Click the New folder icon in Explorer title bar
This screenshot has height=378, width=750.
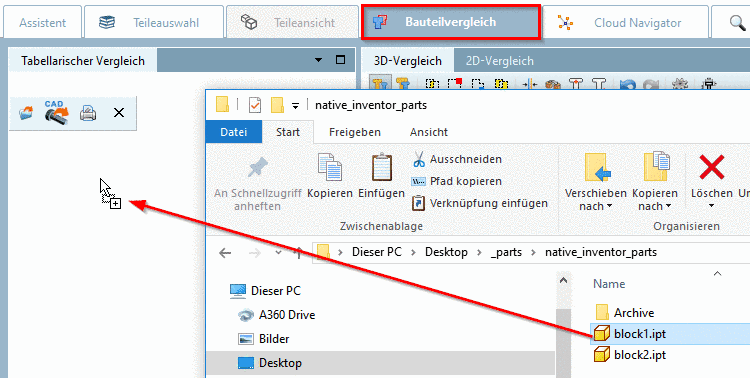pyautogui.click(x=277, y=105)
